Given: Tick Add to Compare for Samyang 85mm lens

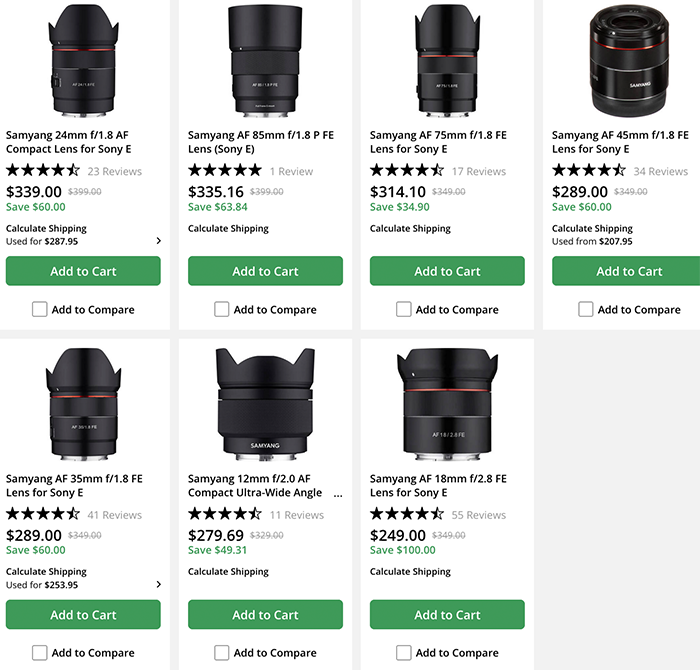Looking at the screenshot, I should 221,310.
